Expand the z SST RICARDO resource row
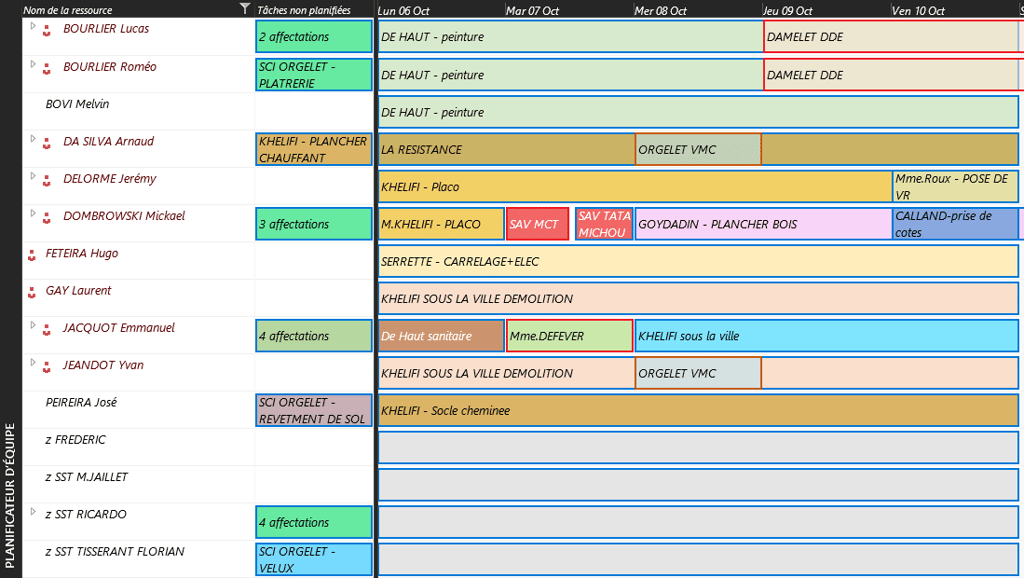Image resolution: width=1024 pixels, height=578 pixels. (x=33, y=511)
